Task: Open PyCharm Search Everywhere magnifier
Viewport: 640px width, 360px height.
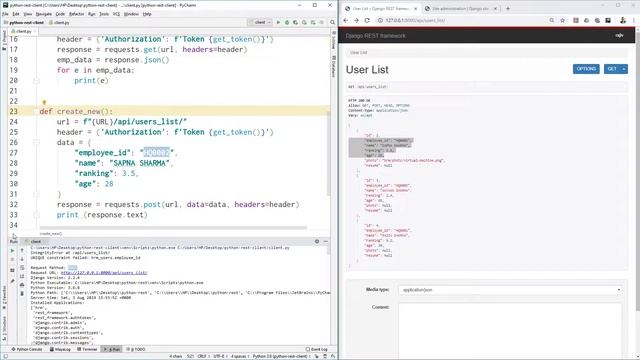Action: click(332, 22)
